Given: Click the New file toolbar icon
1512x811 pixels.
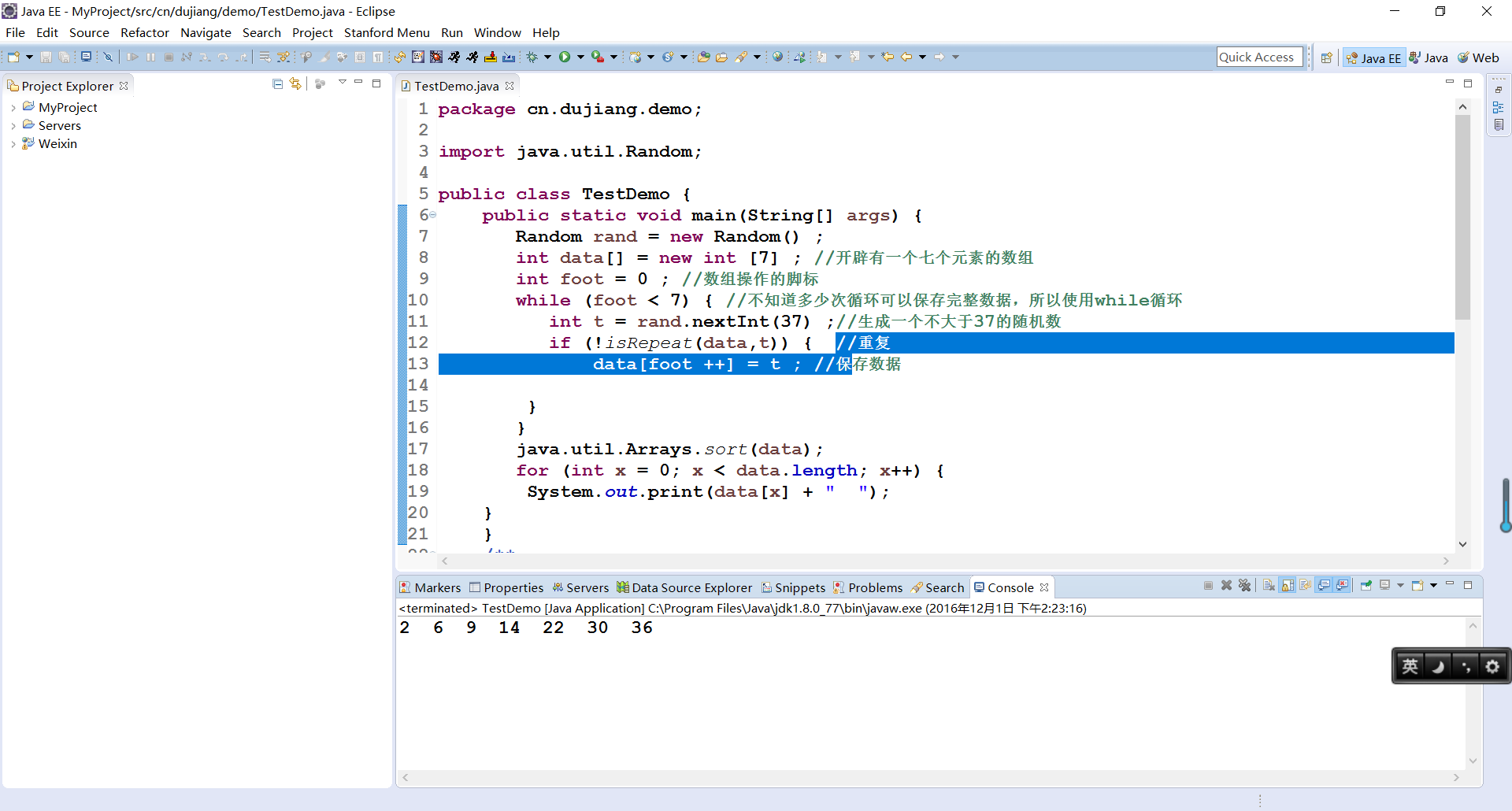Looking at the screenshot, I should (13, 57).
